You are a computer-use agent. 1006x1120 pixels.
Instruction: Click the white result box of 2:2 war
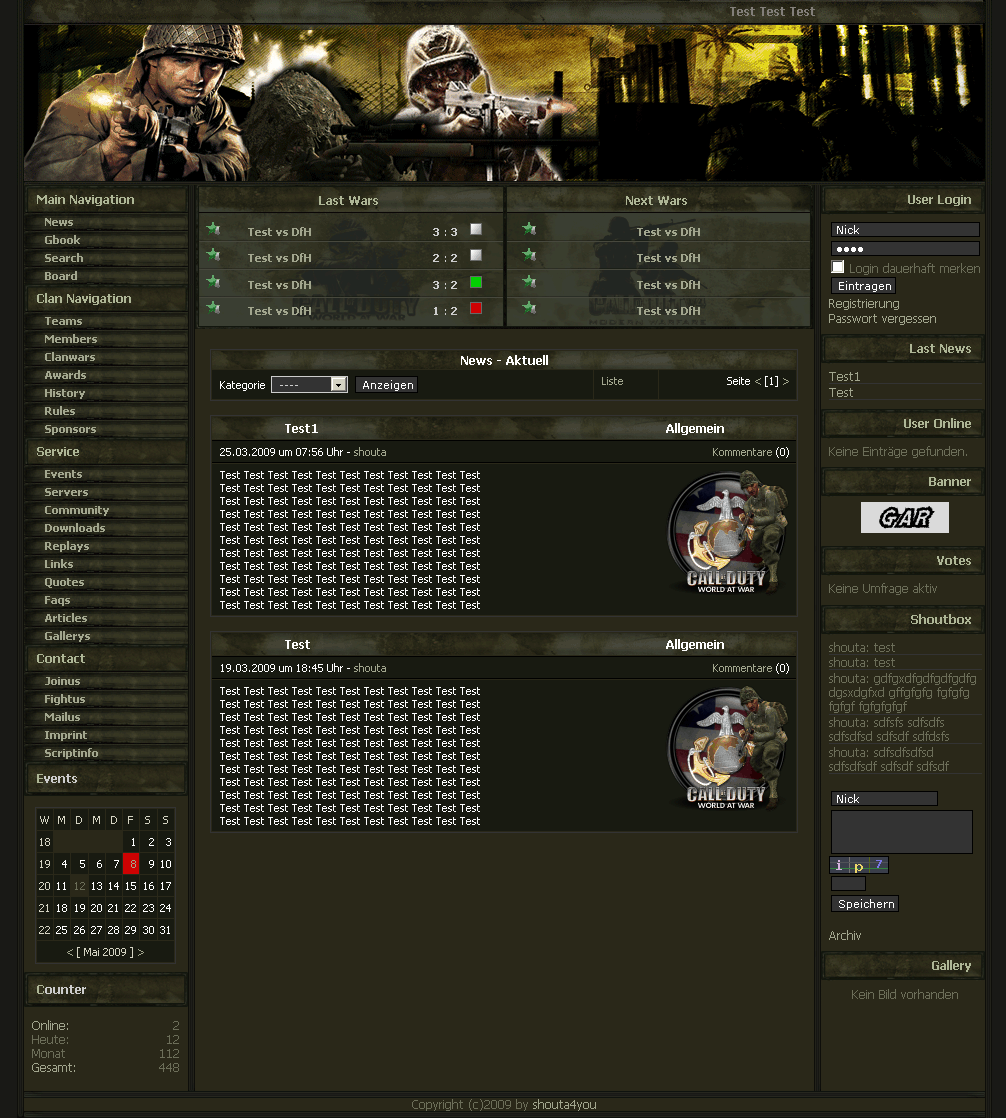(x=476, y=255)
